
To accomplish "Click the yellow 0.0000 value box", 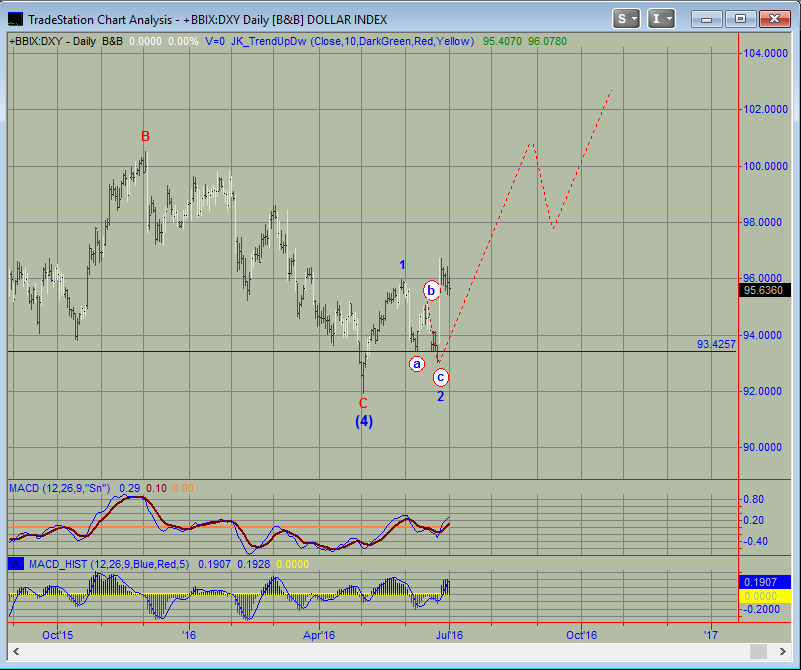I will [765, 596].
